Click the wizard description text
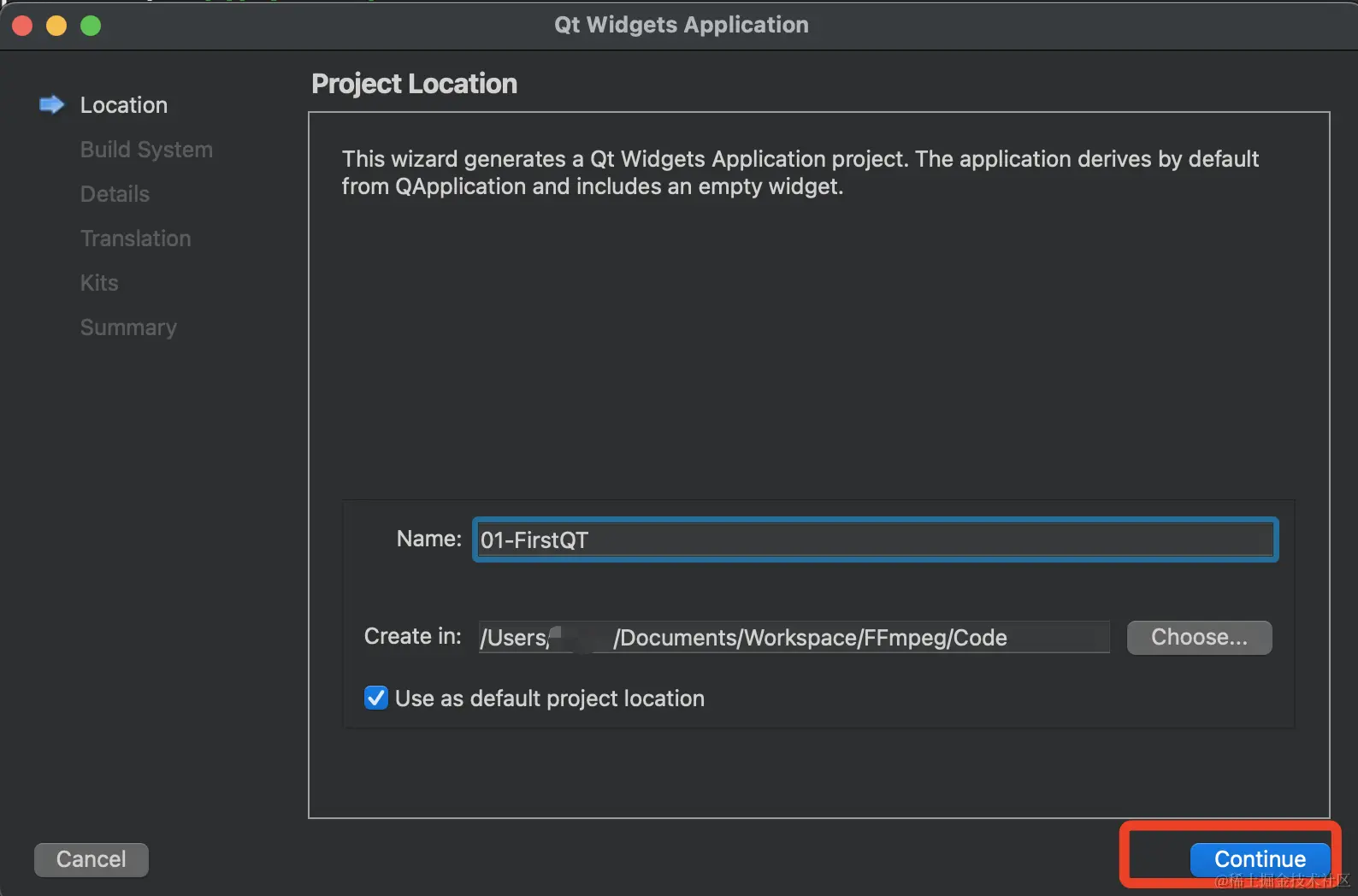1358x896 pixels. coord(800,173)
